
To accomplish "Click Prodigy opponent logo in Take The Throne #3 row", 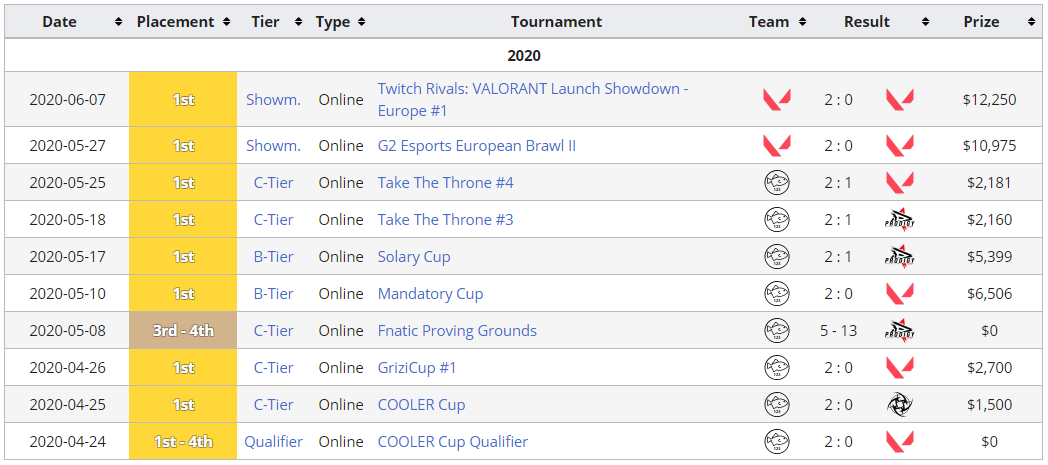I will tap(900, 220).
